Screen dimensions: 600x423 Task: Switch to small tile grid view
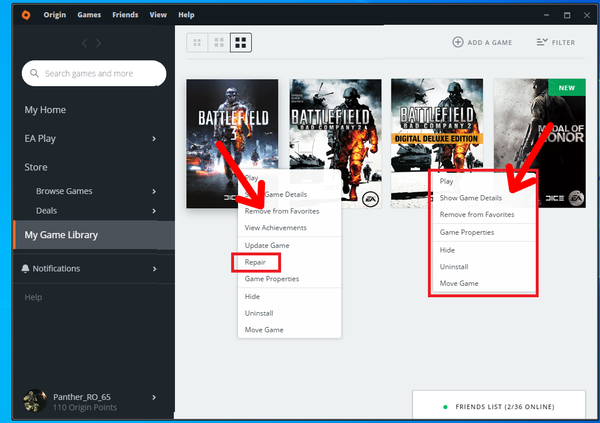197,42
